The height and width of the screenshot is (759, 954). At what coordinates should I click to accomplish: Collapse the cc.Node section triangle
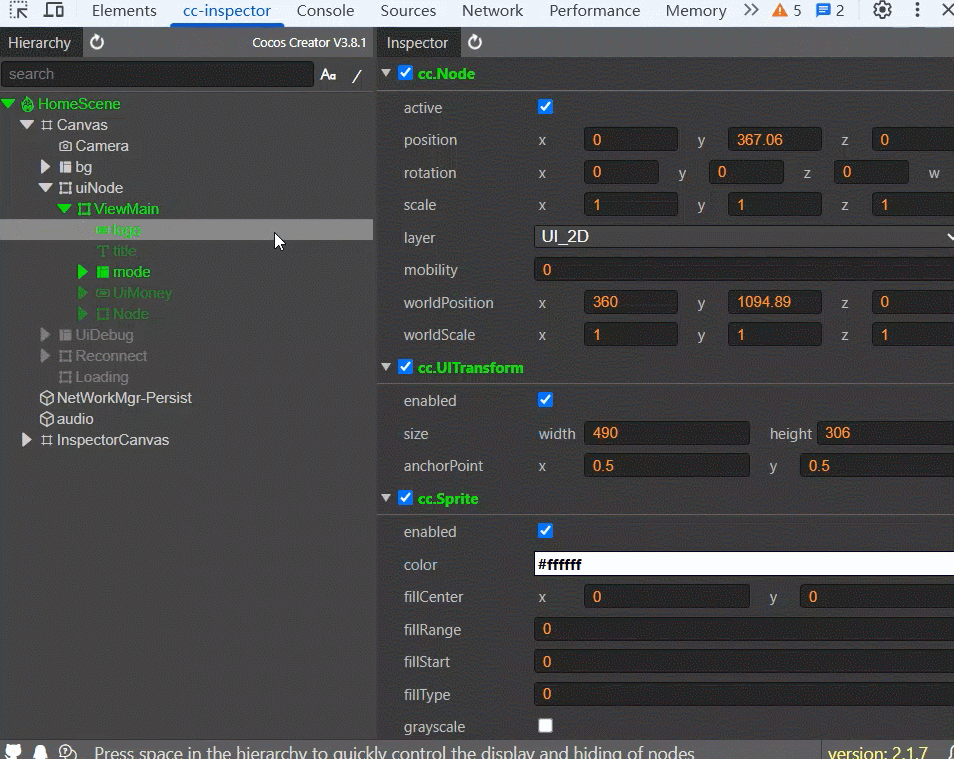tap(386, 73)
